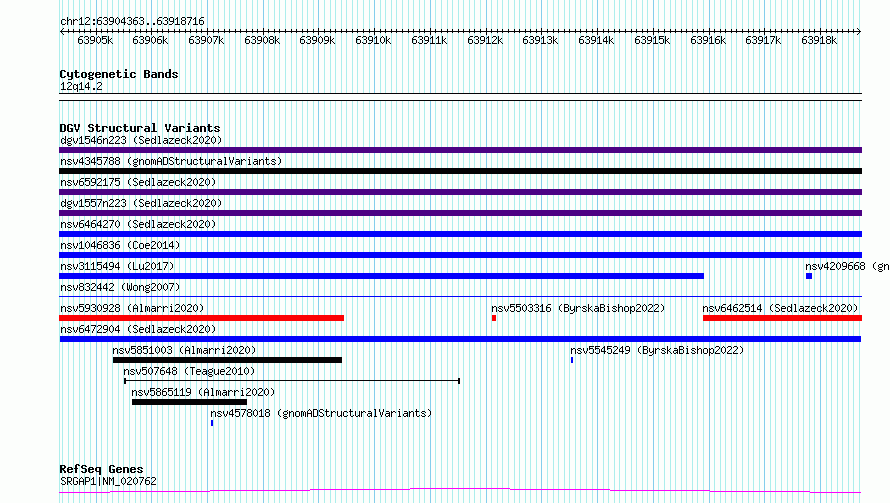Open the nsv3115494 (Lu2017) label

117,266
